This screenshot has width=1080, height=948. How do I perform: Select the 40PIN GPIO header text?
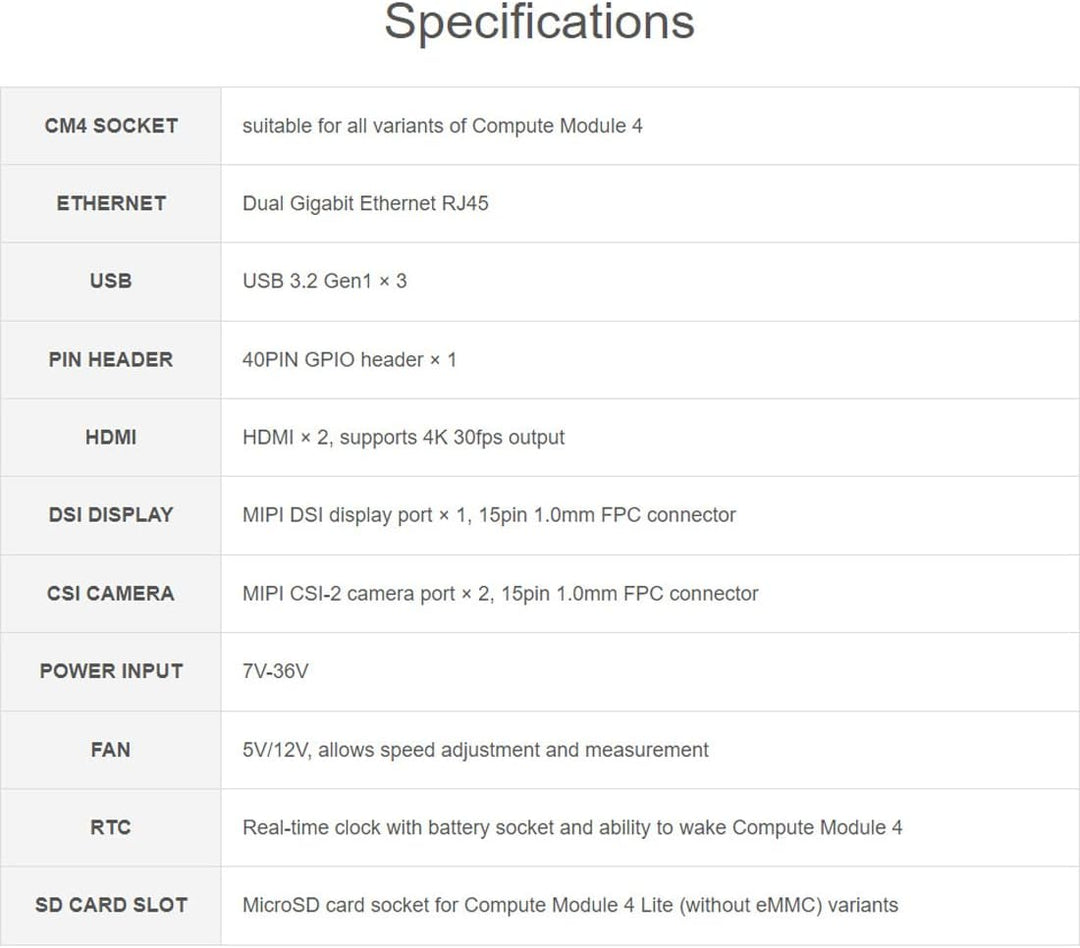point(333,360)
